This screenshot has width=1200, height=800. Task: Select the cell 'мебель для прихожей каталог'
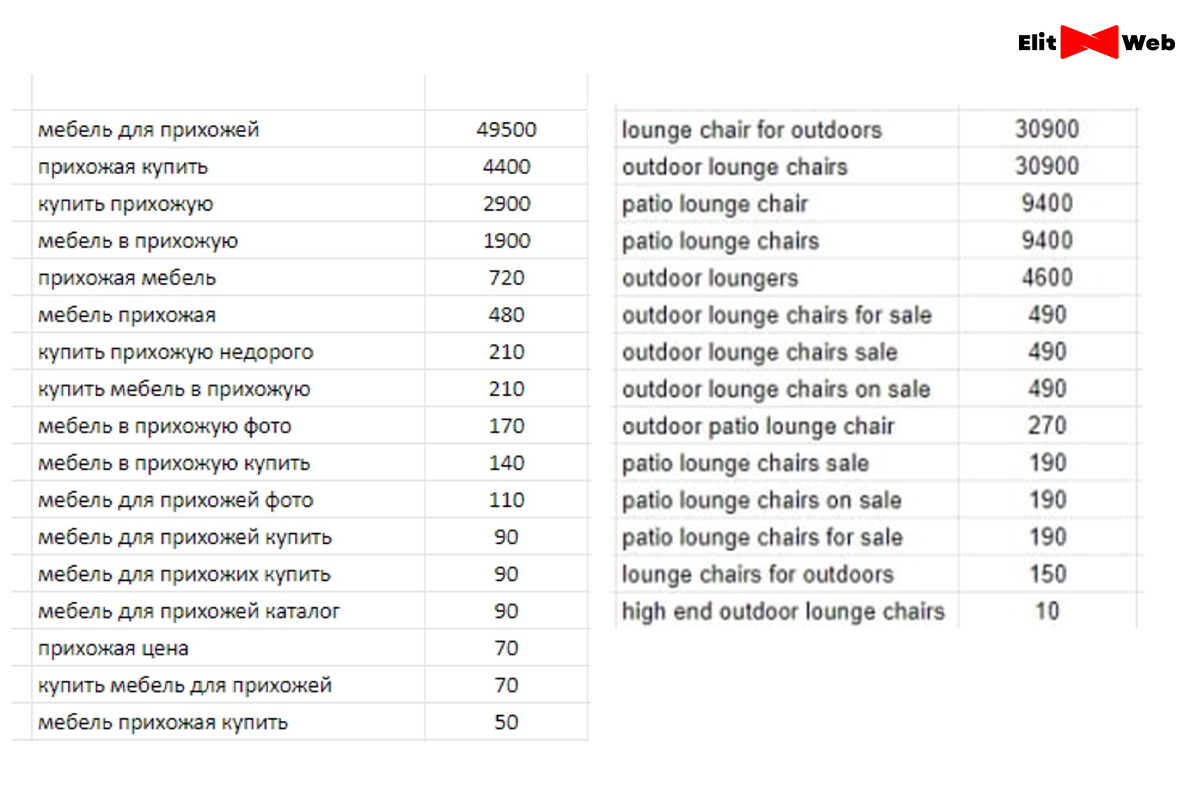pos(229,611)
